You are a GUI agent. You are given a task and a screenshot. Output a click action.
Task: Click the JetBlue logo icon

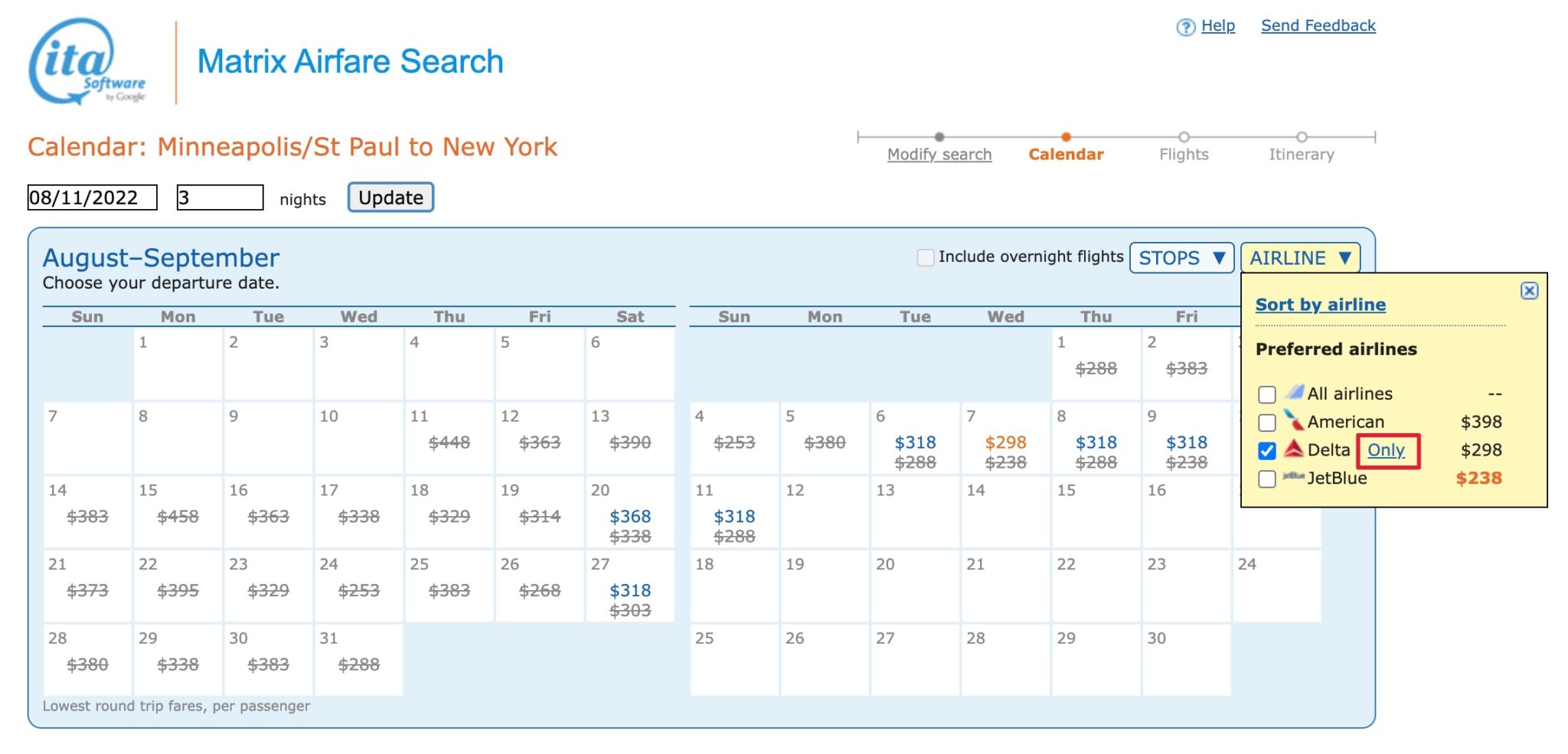coord(1294,477)
